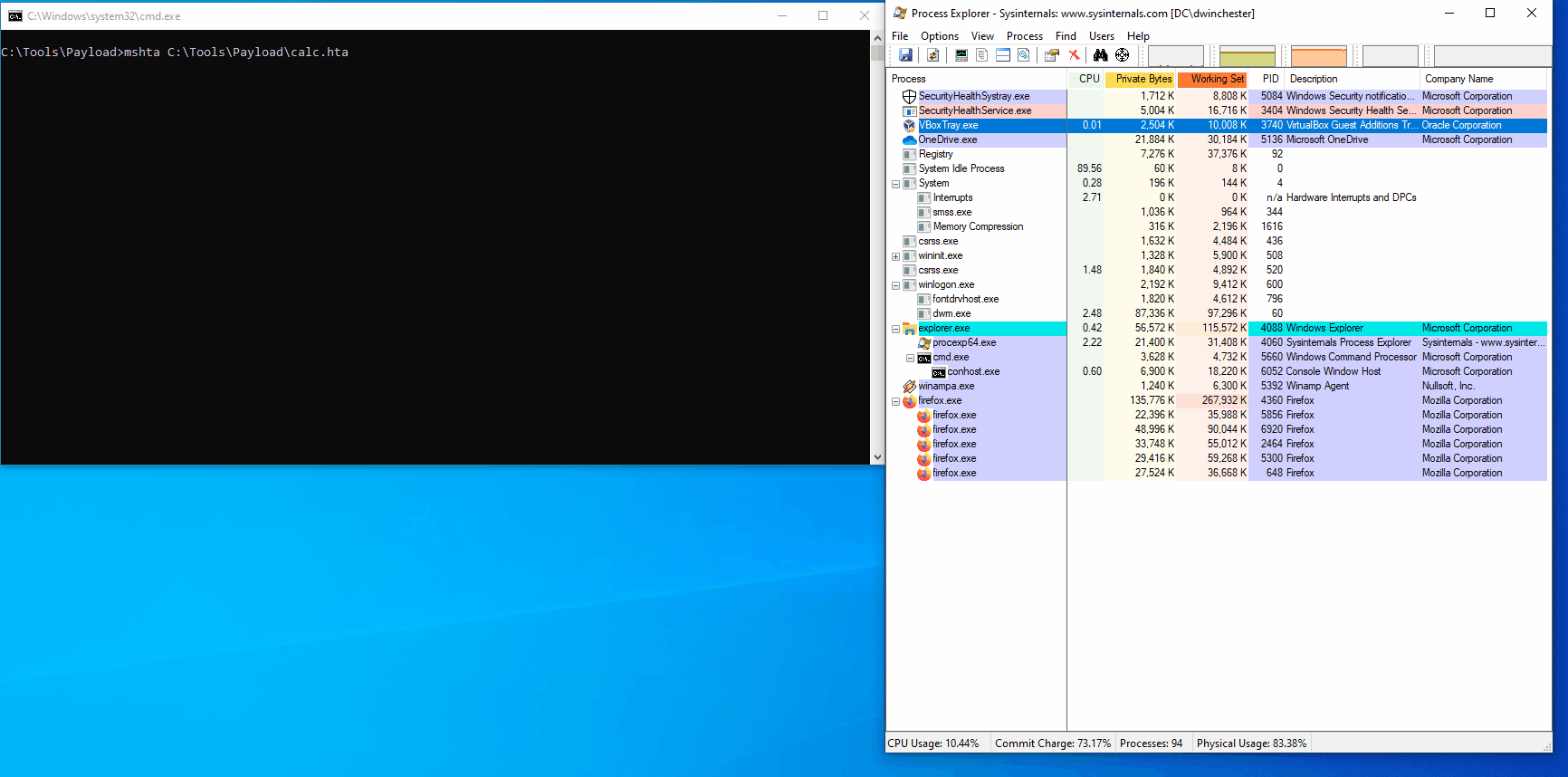The height and width of the screenshot is (777, 1568).
Task: Click the winampa.exe Winamp Agent icon
Action: [910, 386]
